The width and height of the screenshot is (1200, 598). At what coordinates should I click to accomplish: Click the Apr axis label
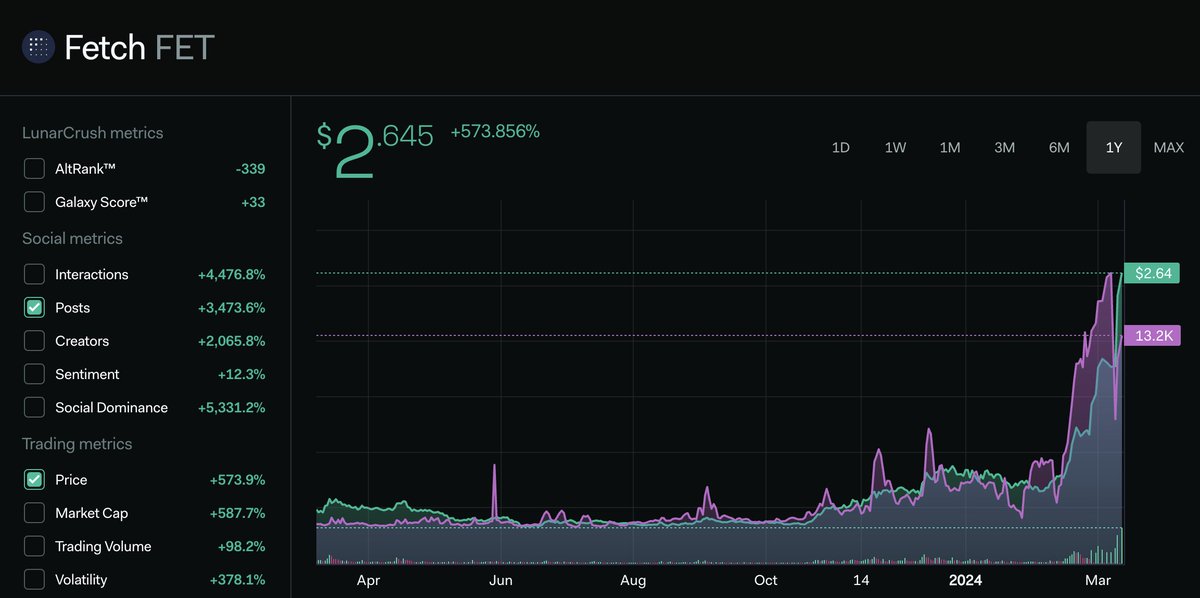368,580
